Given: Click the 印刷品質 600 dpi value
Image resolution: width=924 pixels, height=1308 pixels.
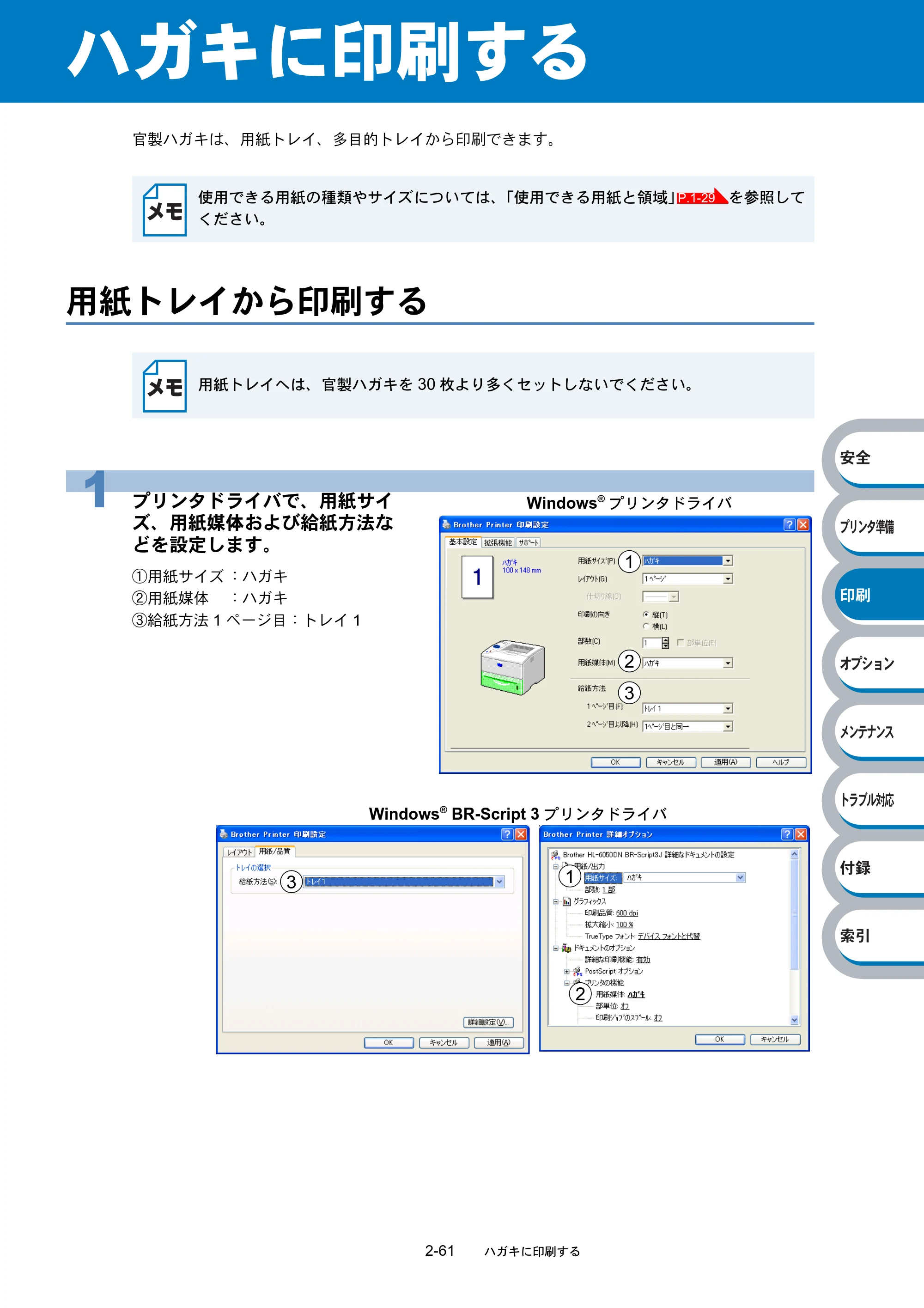Looking at the screenshot, I should pos(626,913).
